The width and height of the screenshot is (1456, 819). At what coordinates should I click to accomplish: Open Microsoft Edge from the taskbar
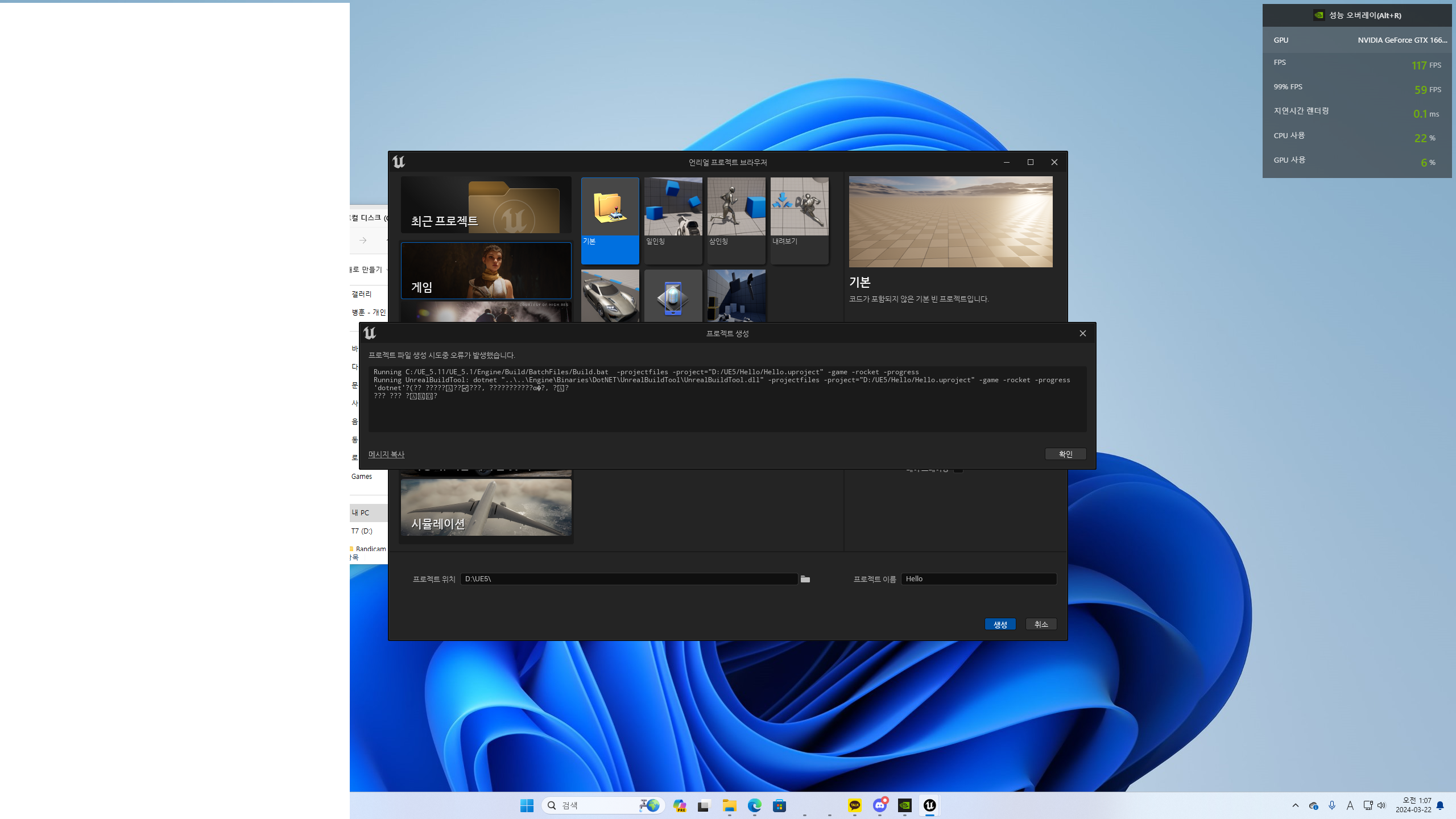(x=754, y=805)
